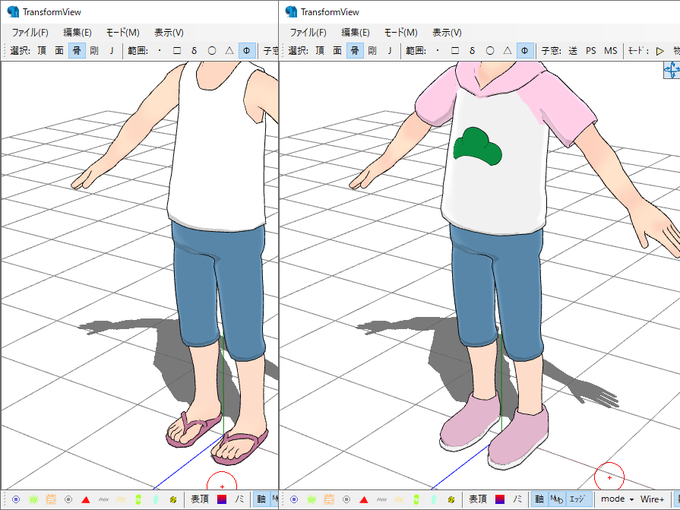Open ファイル(F) menu in left TransformView window

(30, 33)
